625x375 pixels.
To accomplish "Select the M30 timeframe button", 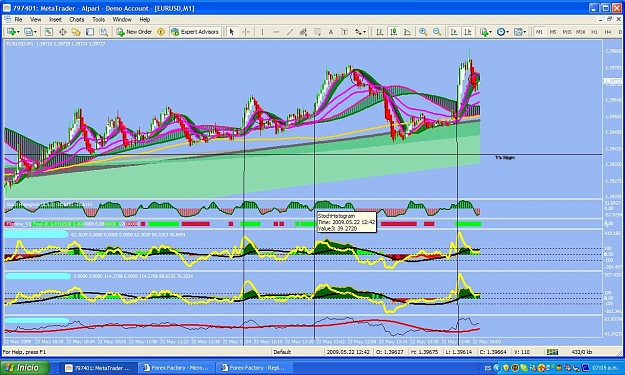I will coord(580,32).
